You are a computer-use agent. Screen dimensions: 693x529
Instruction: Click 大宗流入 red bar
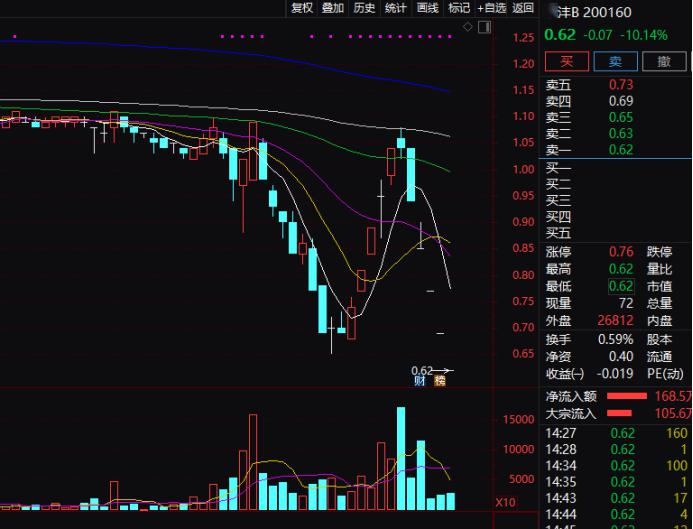619,413
